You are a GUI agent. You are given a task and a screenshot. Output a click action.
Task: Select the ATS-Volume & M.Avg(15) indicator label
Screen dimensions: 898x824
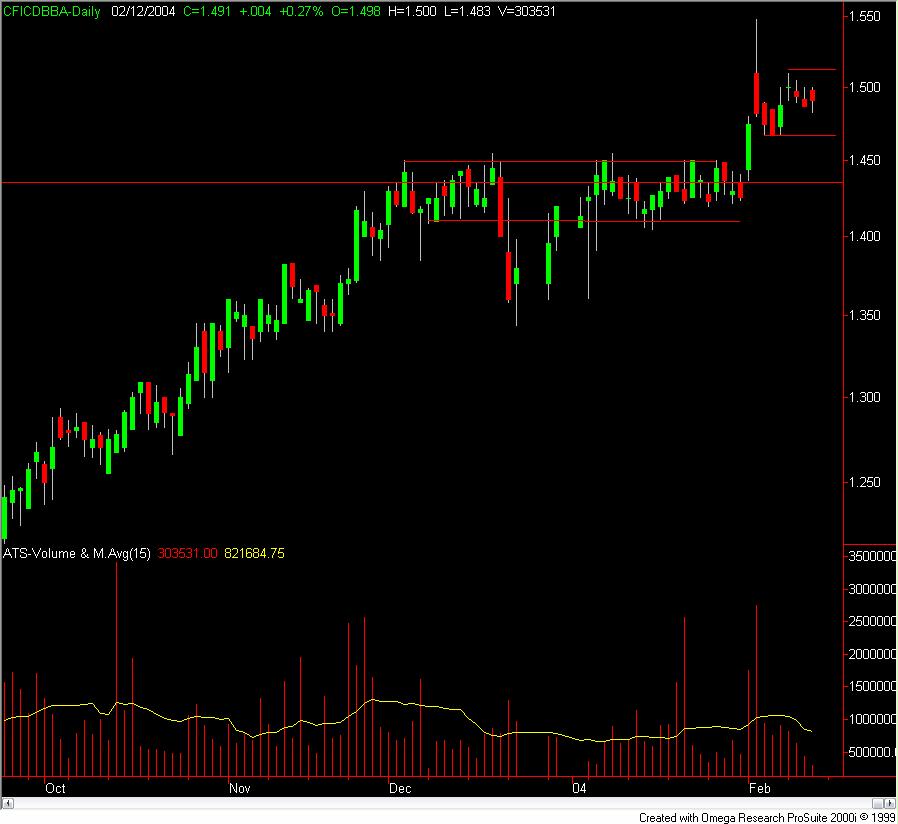(x=77, y=553)
